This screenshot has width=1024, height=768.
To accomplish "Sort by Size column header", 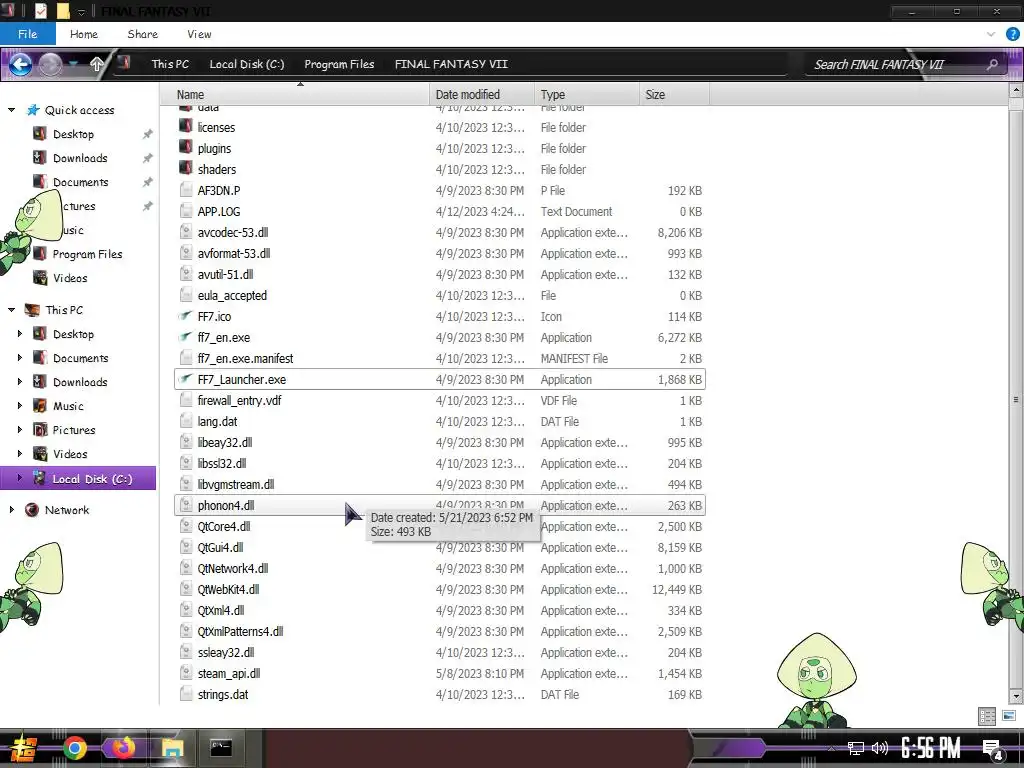I will (674, 95).
